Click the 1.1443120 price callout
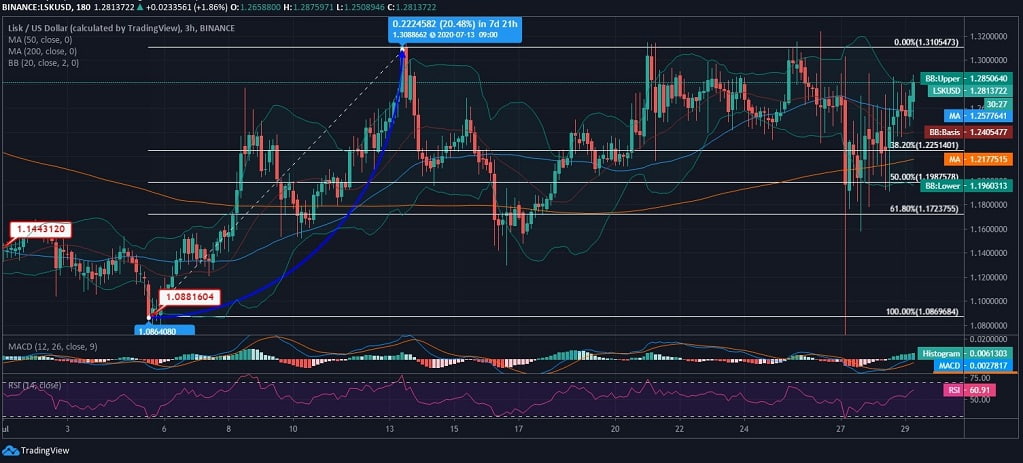This screenshot has width=1023, height=463. click(40, 229)
